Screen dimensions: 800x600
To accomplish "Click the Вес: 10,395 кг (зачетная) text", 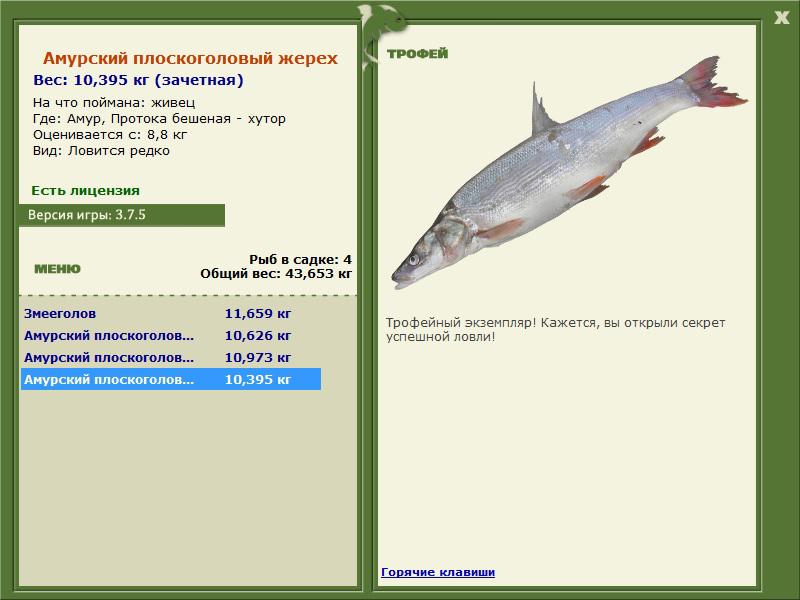I will pyautogui.click(x=138, y=80).
